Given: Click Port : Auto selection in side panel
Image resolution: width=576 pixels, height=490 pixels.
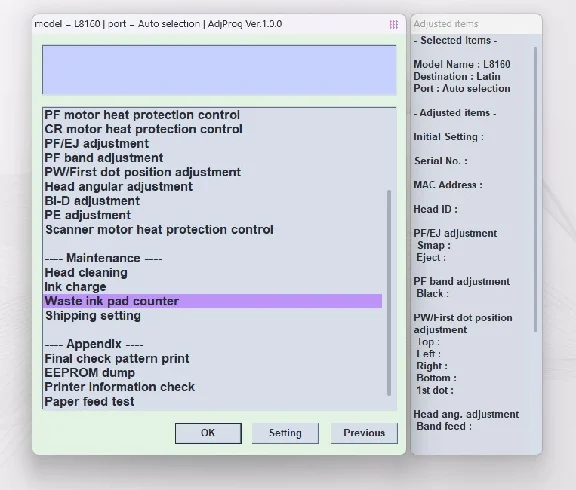Looking at the screenshot, I should click(x=462, y=89).
